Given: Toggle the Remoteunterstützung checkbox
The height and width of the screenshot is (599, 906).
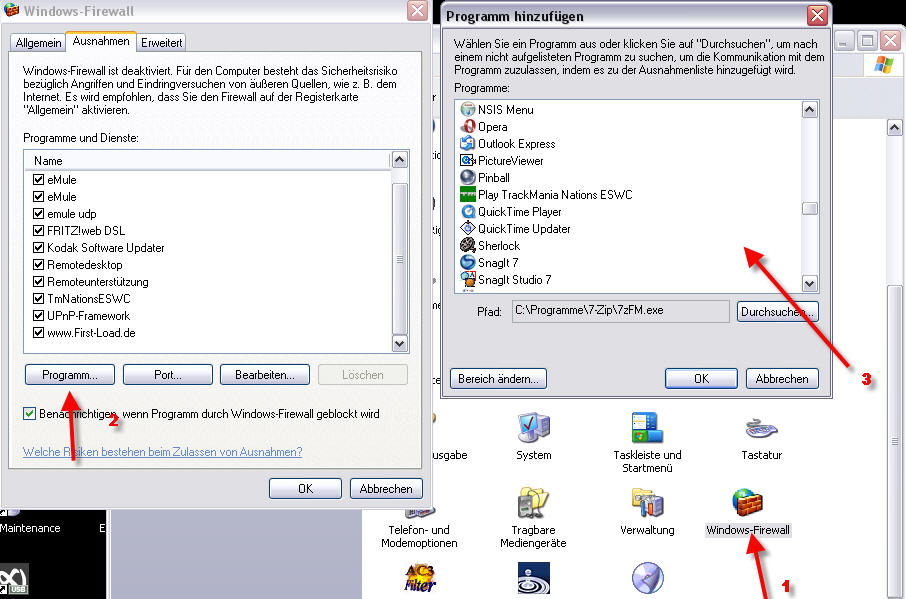Looking at the screenshot, I should (x=39, y=282).
